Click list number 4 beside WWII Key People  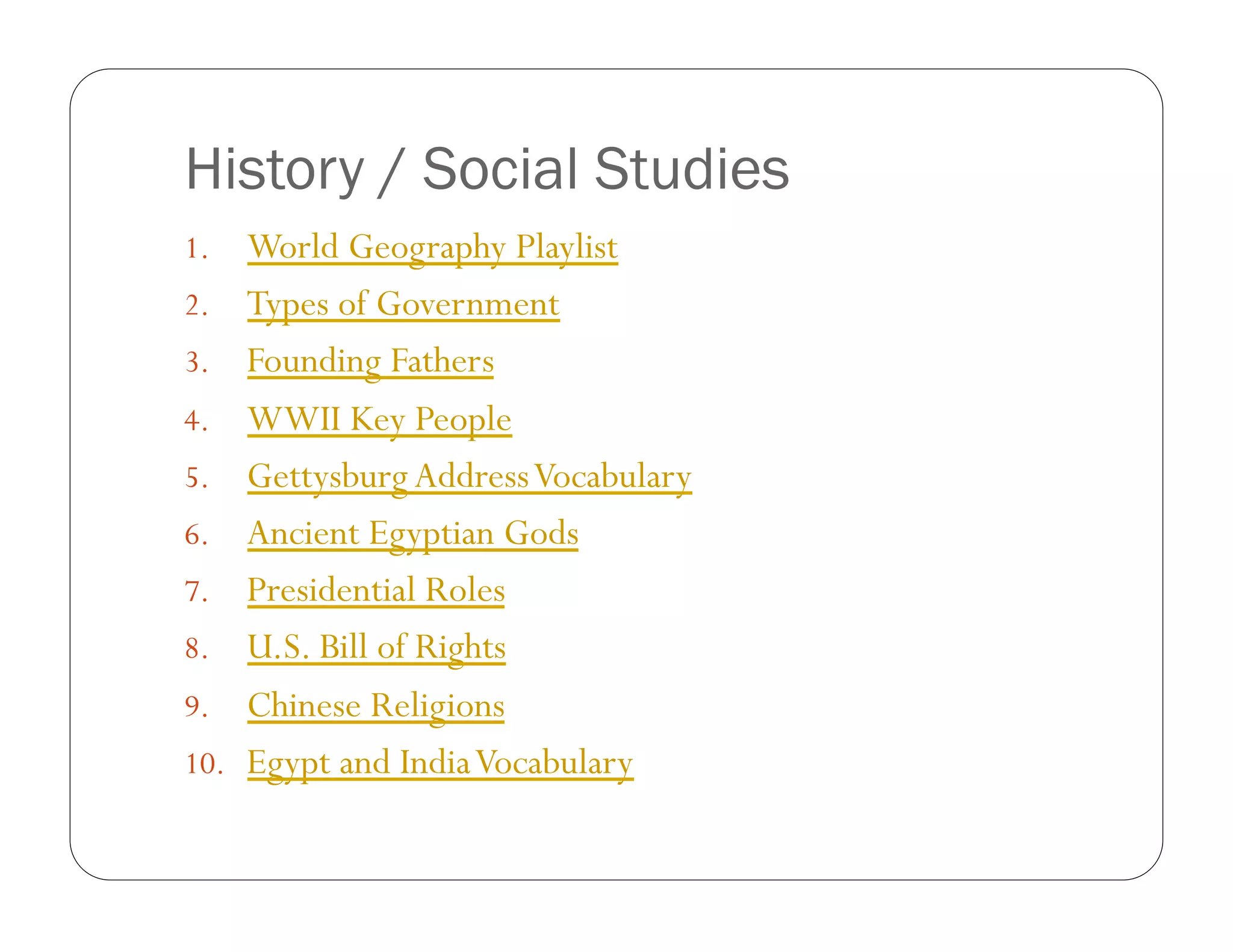(x=196, y=420)
